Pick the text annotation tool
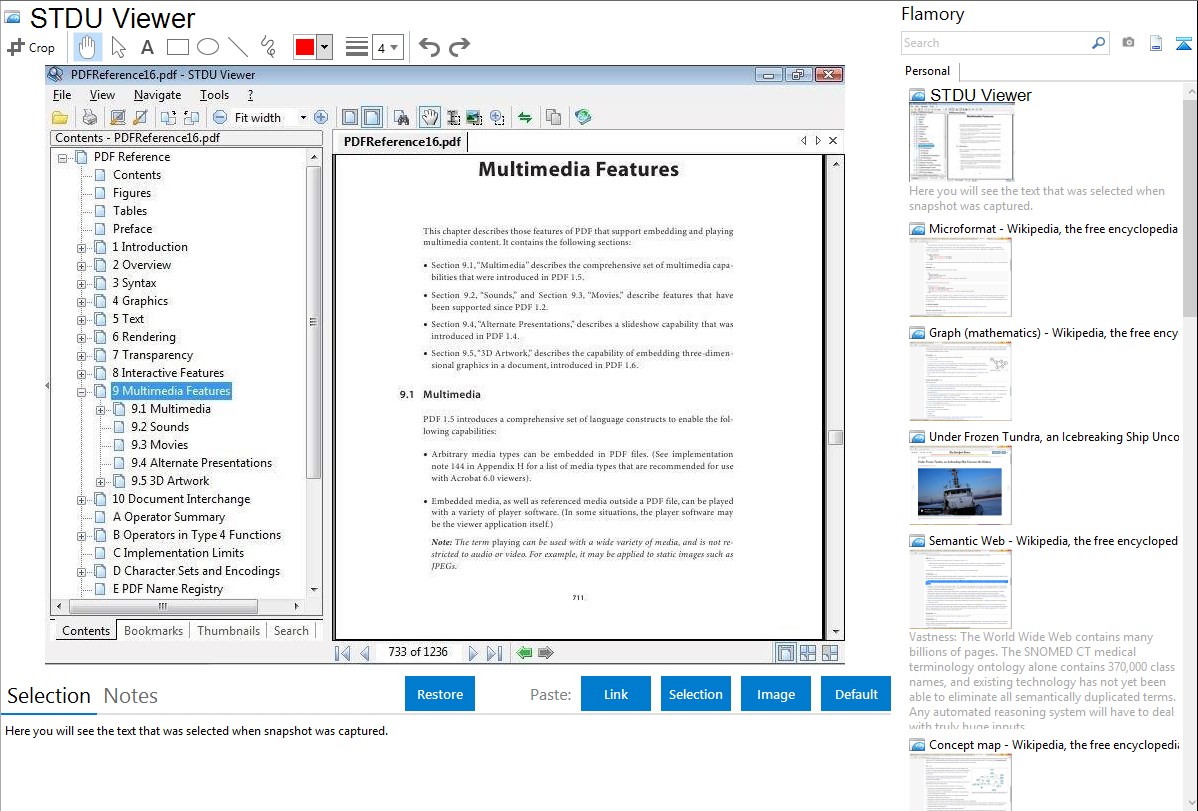This screenshot has width=1198, height=811. [x=147, y=47]
